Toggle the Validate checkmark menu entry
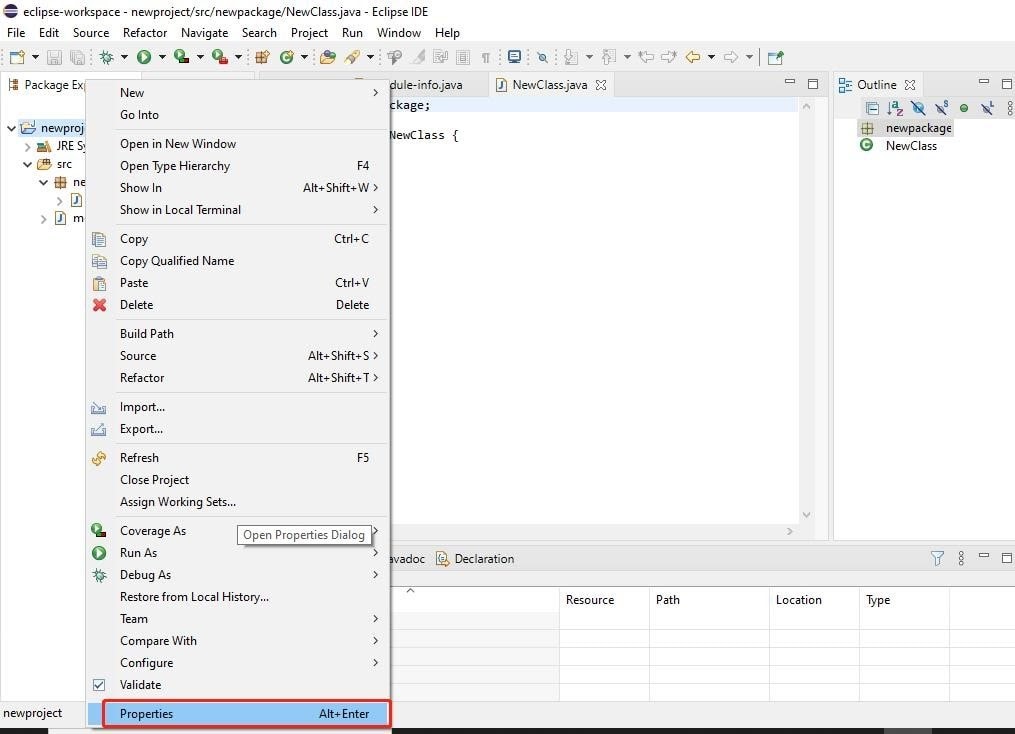This screenshot has width=1015, height=734. coord(140,685)
